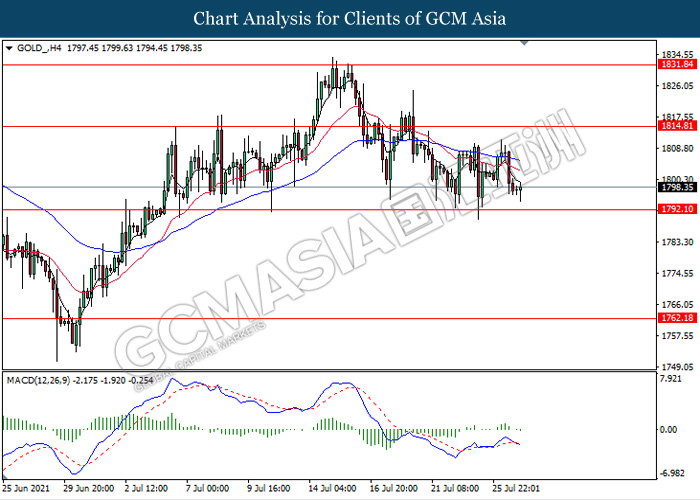Click the Chart Analysis for Clients of GCM Asia heading
Image resolution: width=700 pixels, height=500 pixels.
[350, 19]
